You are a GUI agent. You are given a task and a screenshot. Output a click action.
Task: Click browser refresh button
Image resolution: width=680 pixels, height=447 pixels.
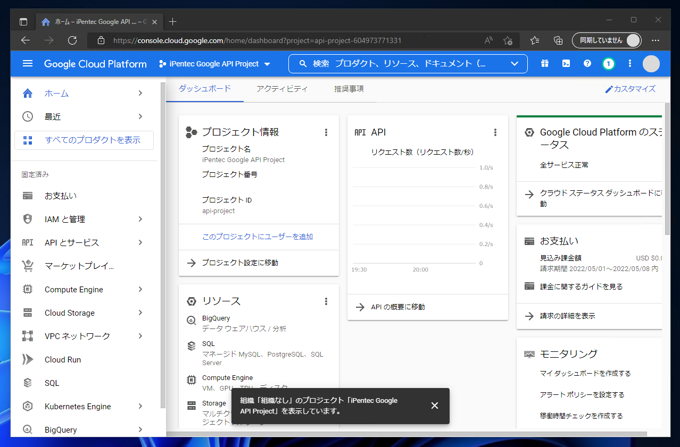click(x=72, y=40)
